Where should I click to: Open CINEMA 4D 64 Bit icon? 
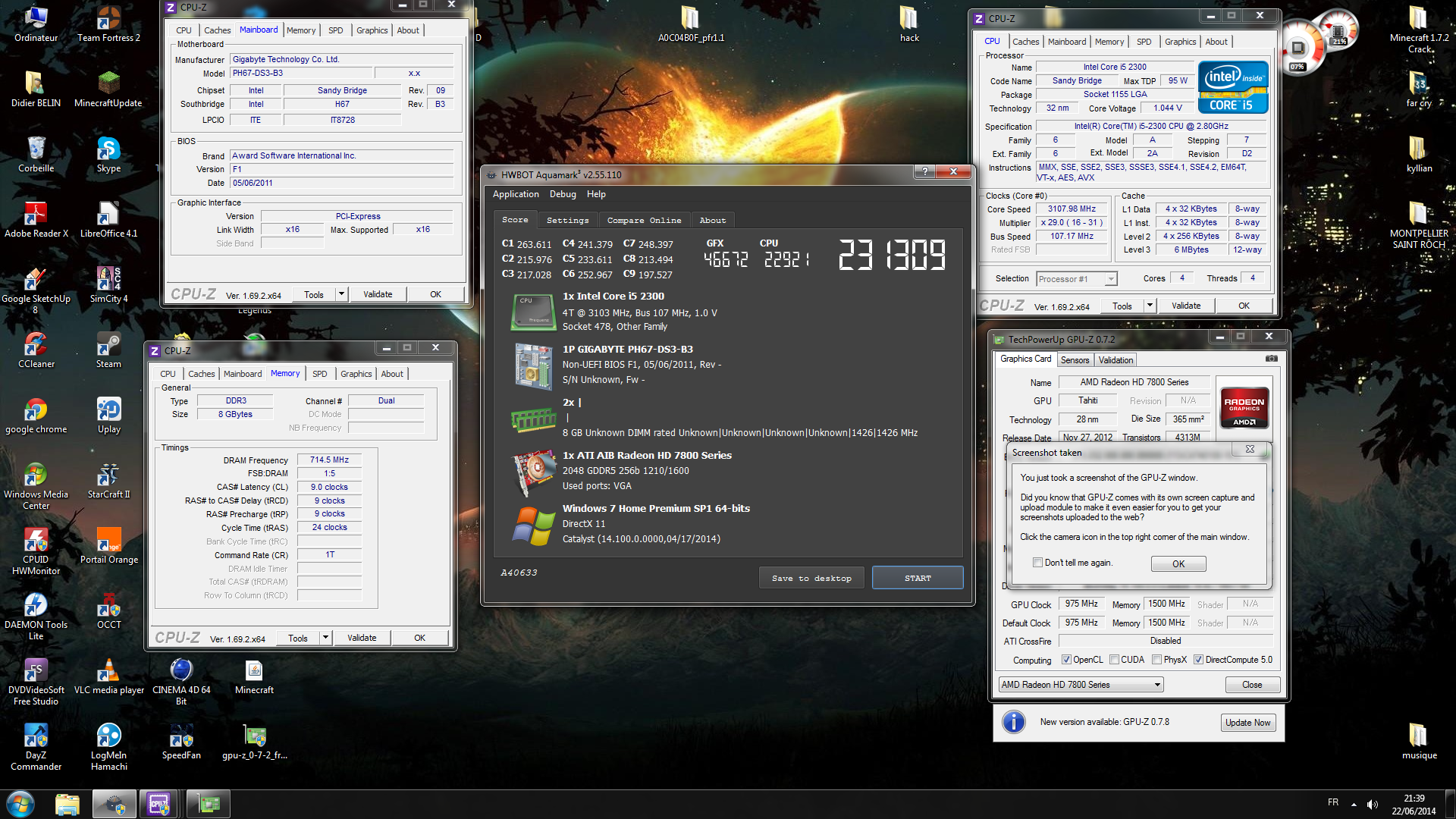coord(181,682)
